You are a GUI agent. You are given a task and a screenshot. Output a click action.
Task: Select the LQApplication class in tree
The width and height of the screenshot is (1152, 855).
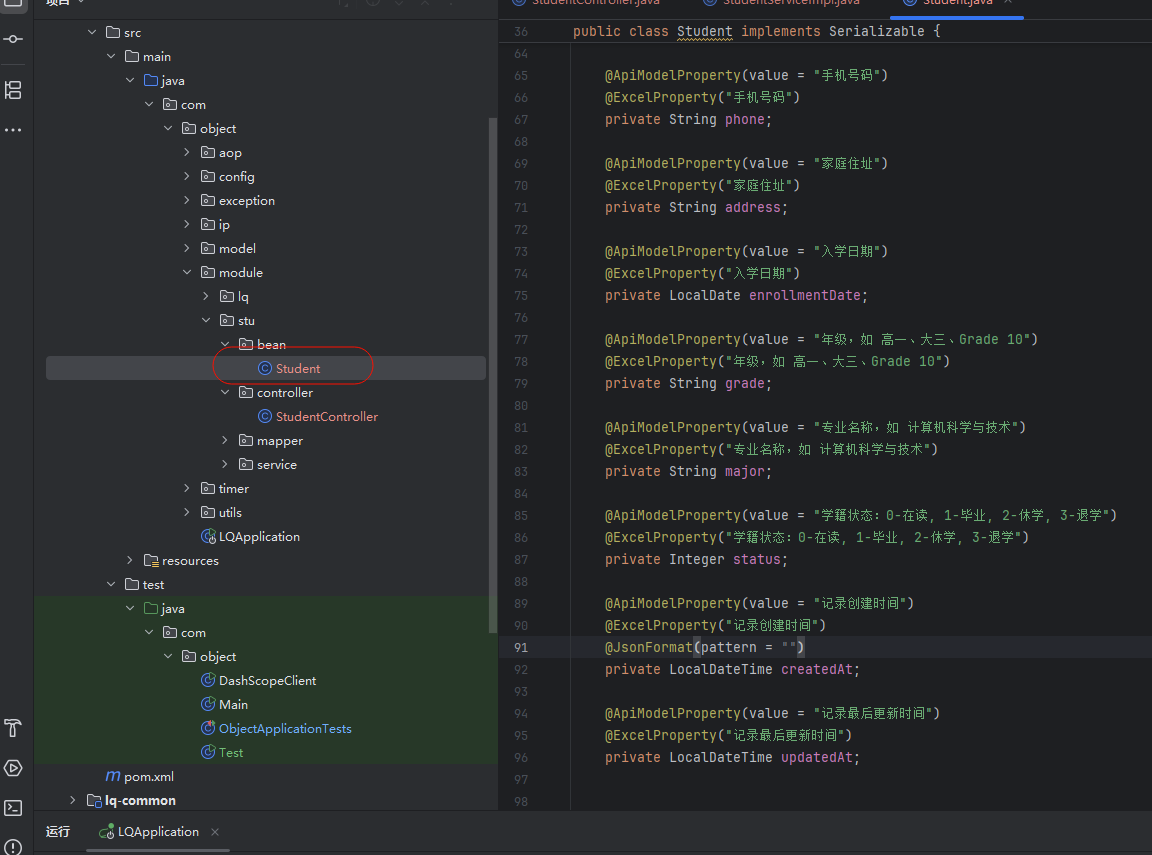tap(258, 537)
